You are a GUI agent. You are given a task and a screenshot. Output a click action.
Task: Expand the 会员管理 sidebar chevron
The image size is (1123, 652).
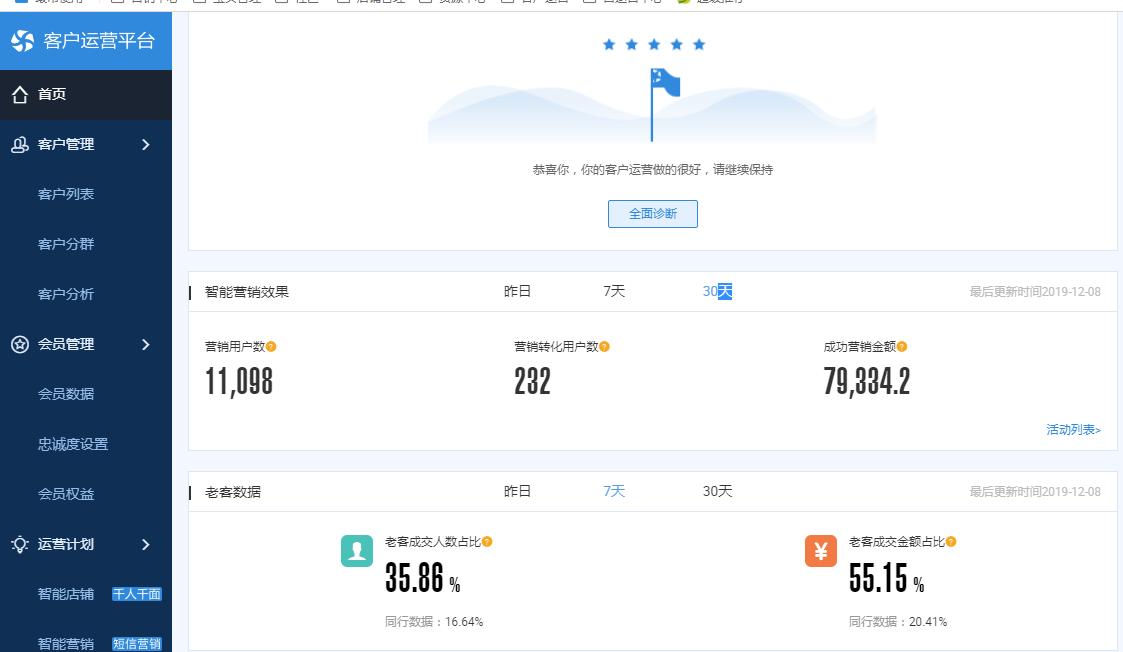[145, 344]
